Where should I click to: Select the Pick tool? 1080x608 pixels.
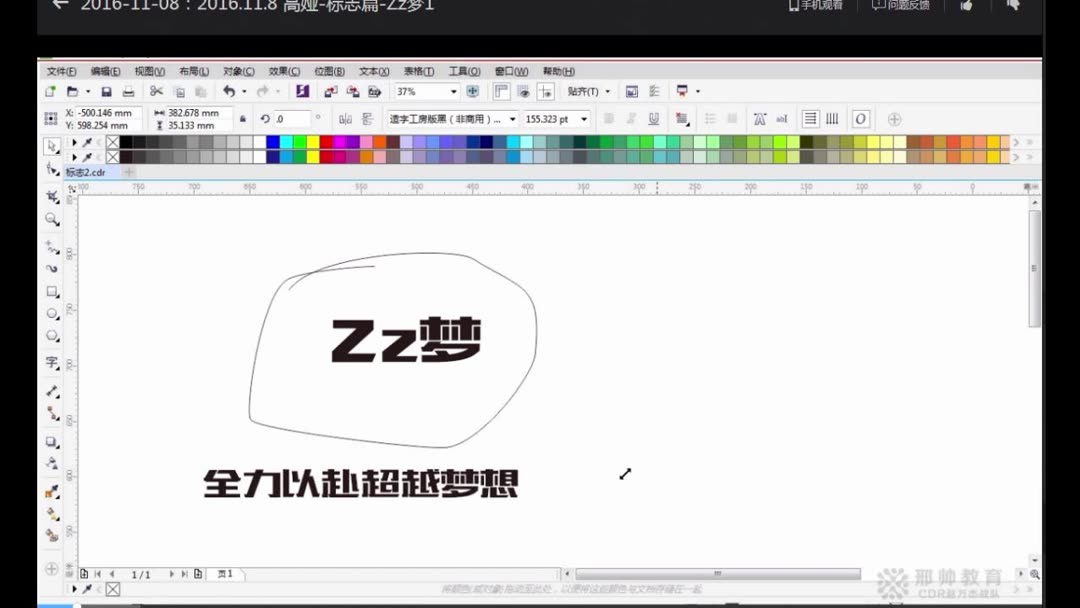(x=52, y=146)
